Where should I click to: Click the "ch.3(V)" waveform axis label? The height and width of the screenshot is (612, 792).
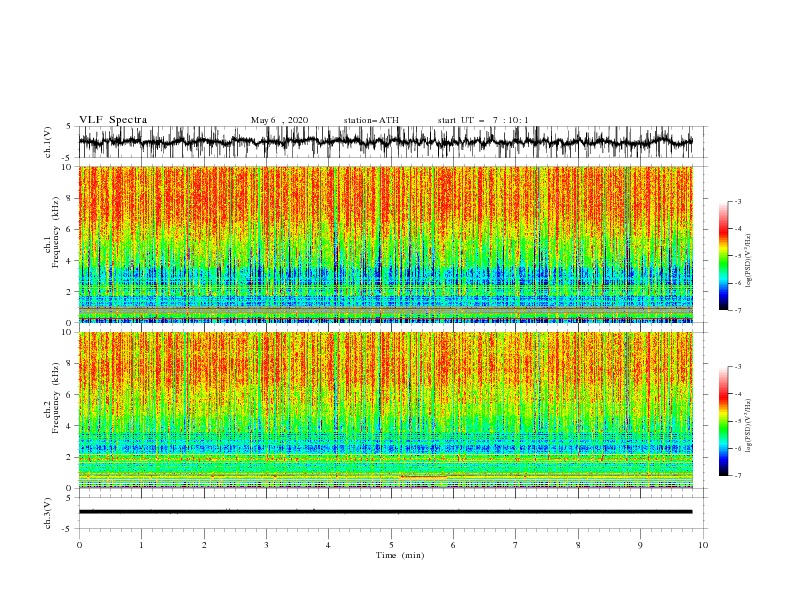click(48, 513)
